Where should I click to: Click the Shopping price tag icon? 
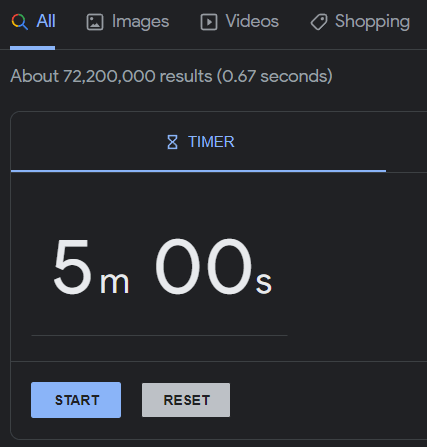[319, 22]
